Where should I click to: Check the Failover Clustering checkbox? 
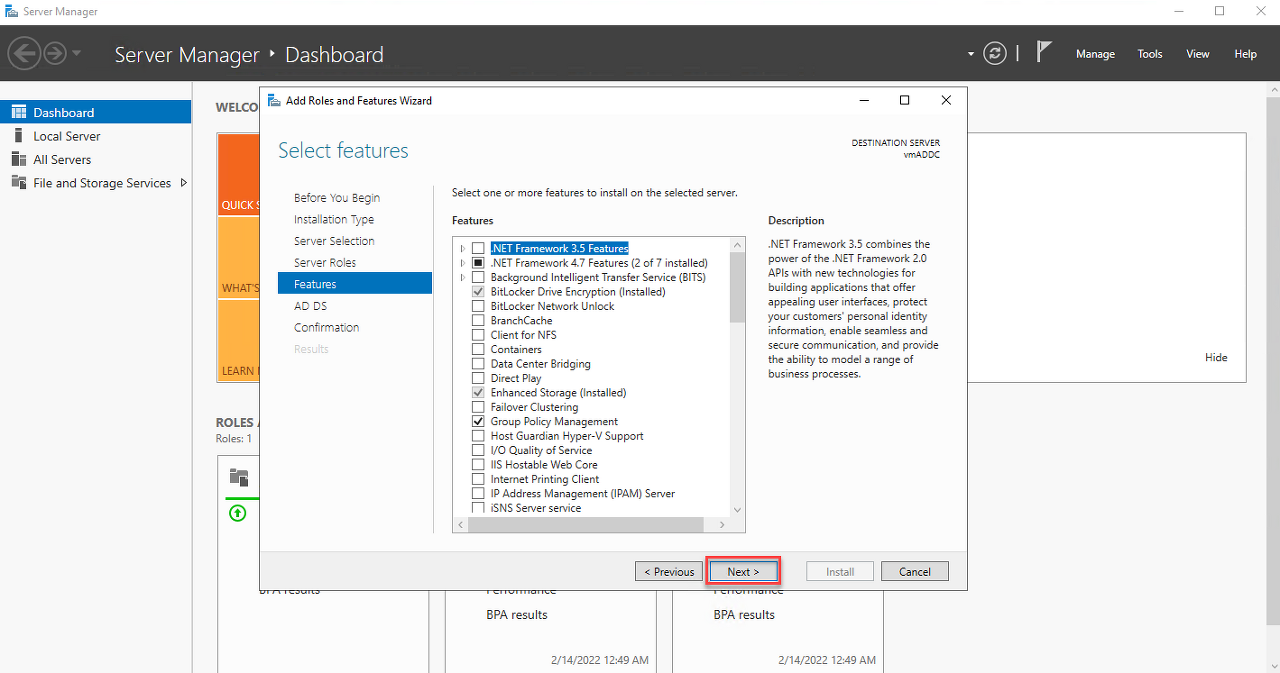click(478, 407)
